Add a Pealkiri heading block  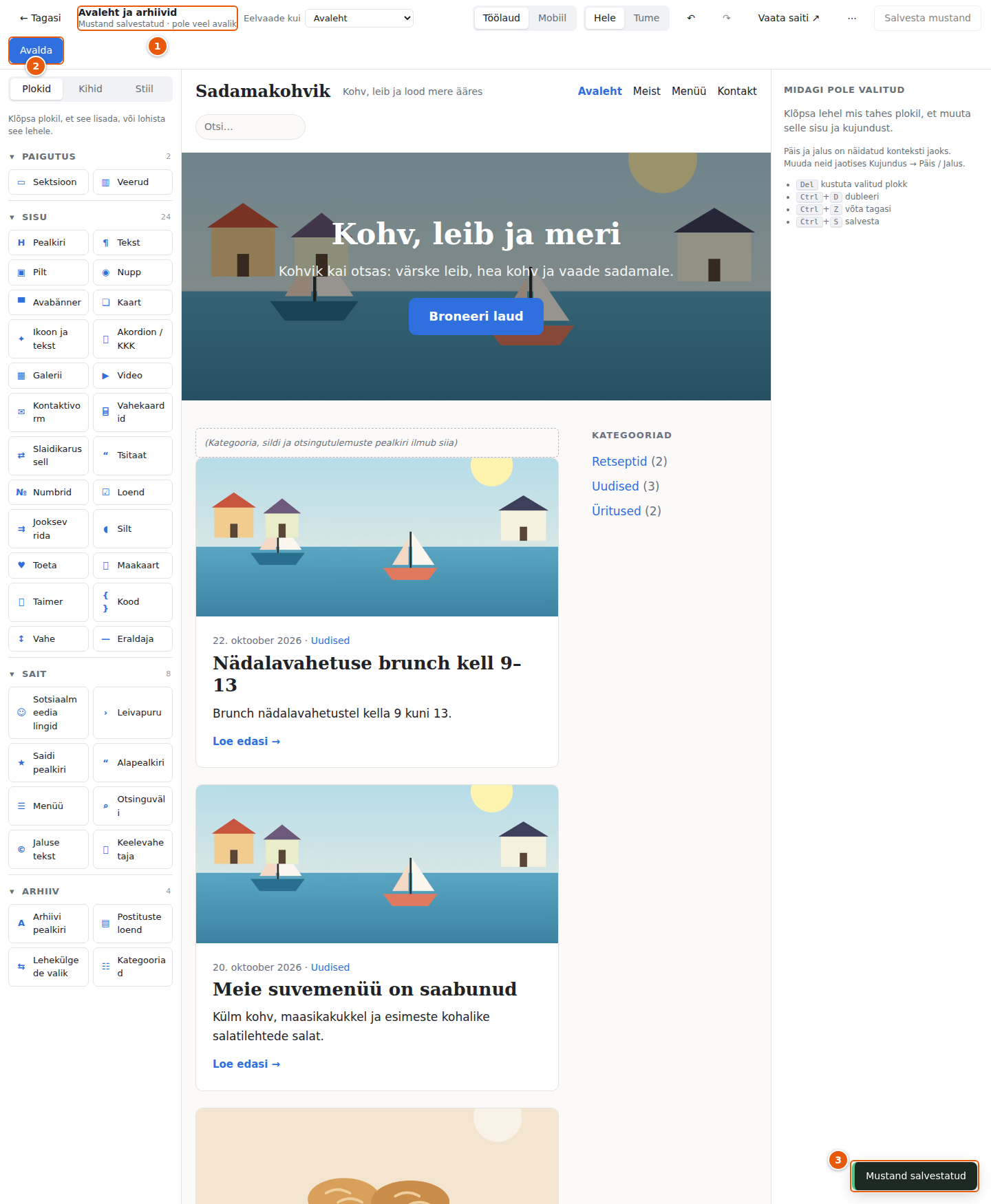(48, 243)
